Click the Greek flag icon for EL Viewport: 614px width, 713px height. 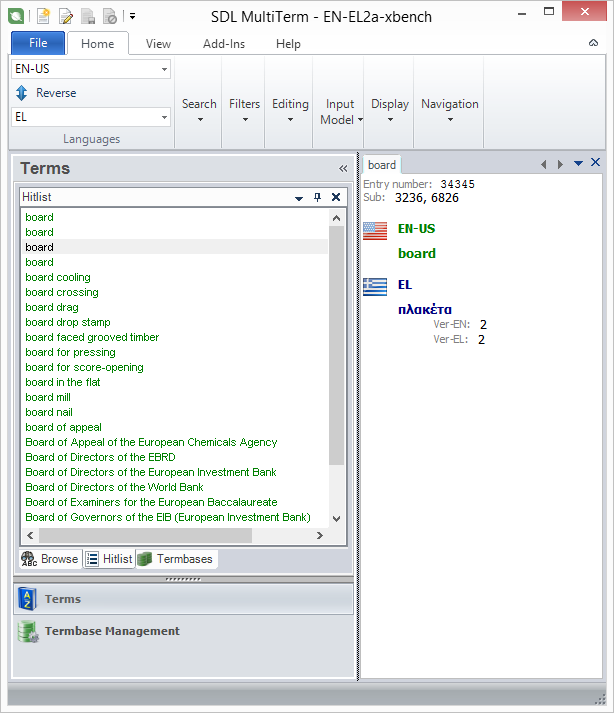pyautogui.click(x=375, y=287)
